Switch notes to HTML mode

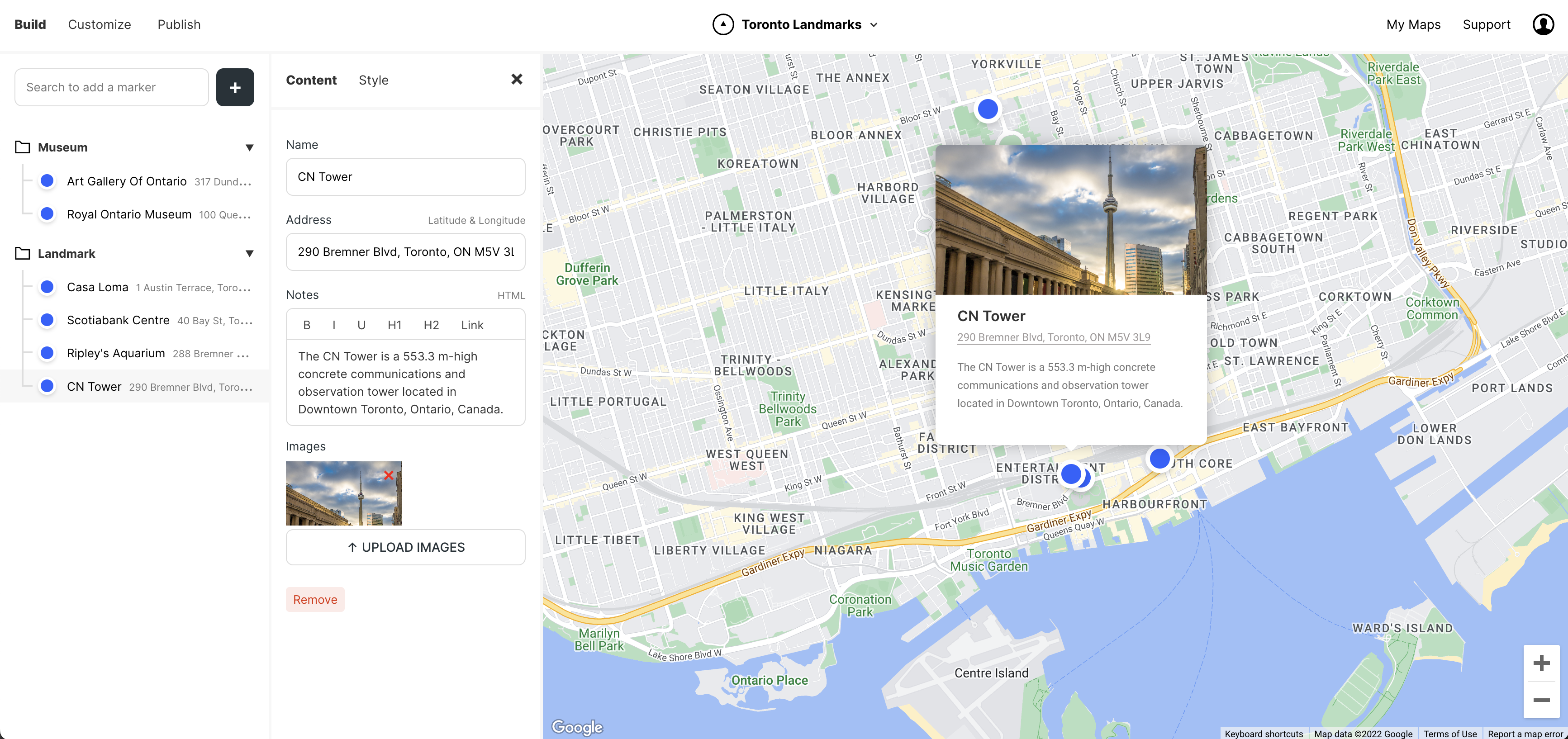511,295
